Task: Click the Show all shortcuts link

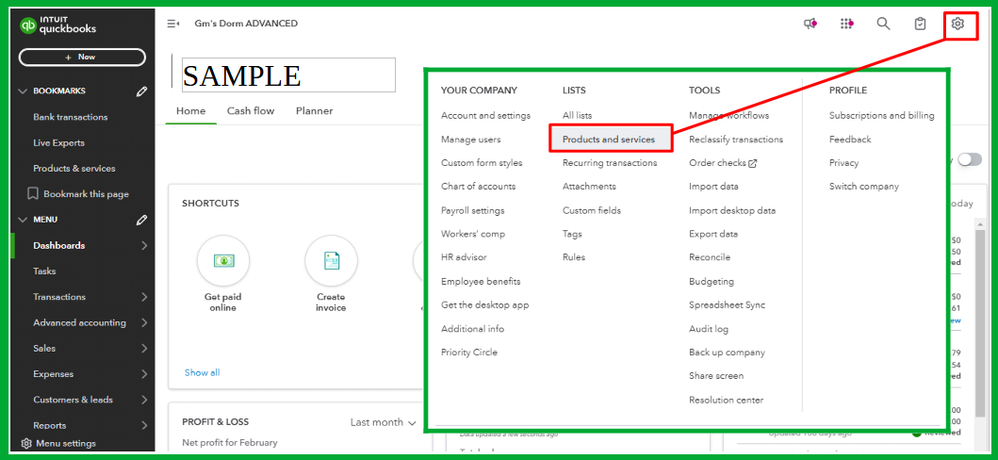Action: click(x=202, y=373)
